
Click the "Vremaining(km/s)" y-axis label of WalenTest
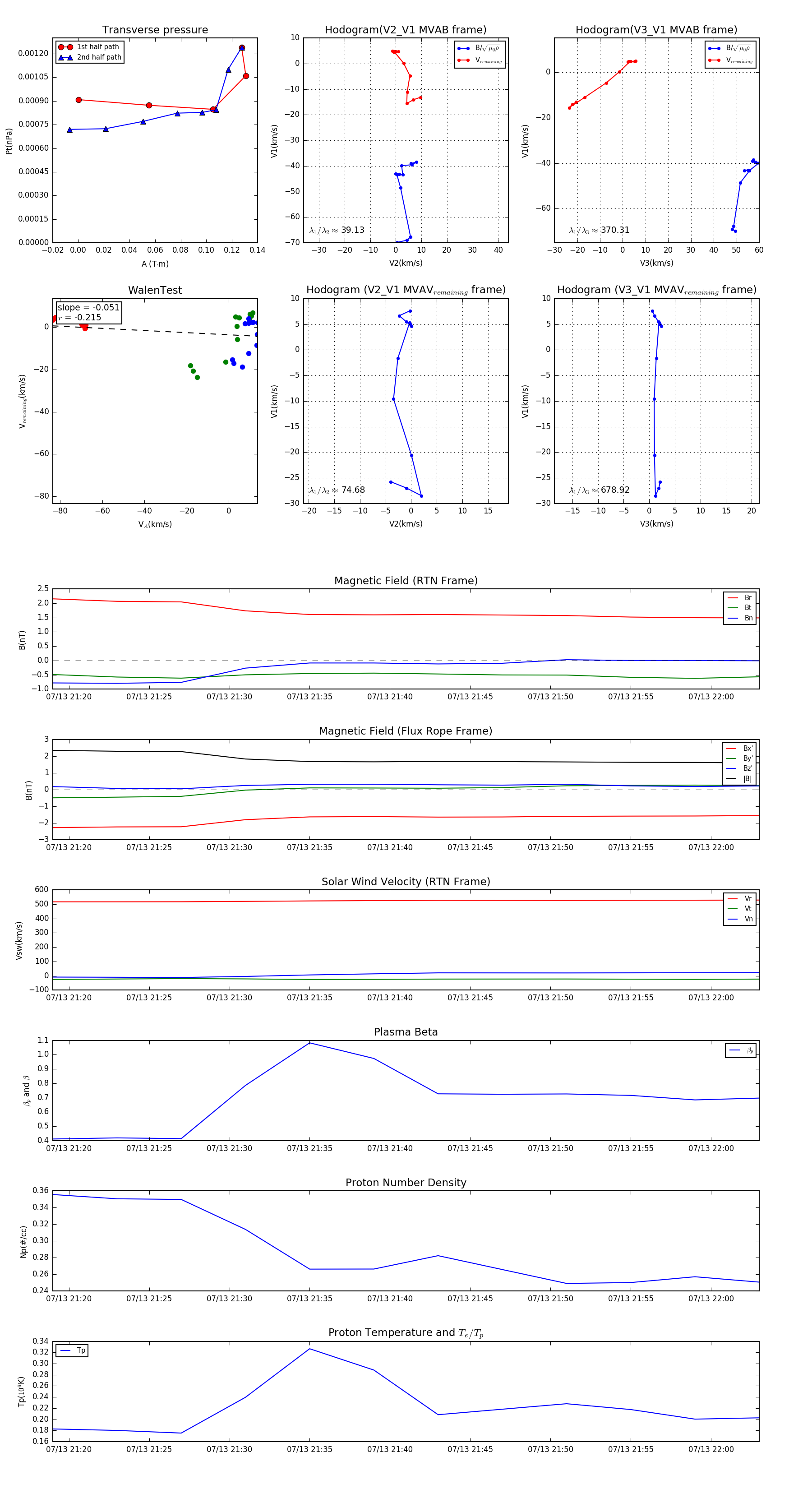[x=23, y=401]
